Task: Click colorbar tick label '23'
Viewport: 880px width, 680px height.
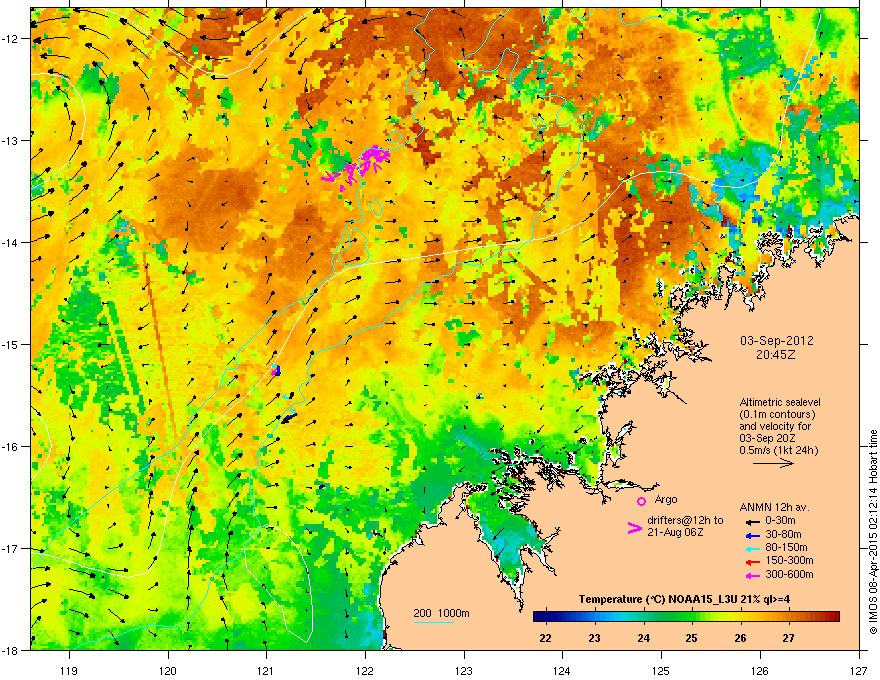Action: coord(594,638)
